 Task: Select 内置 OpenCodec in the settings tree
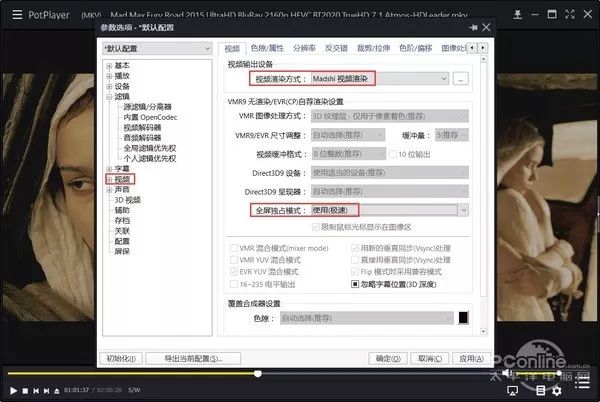(150, 117)
